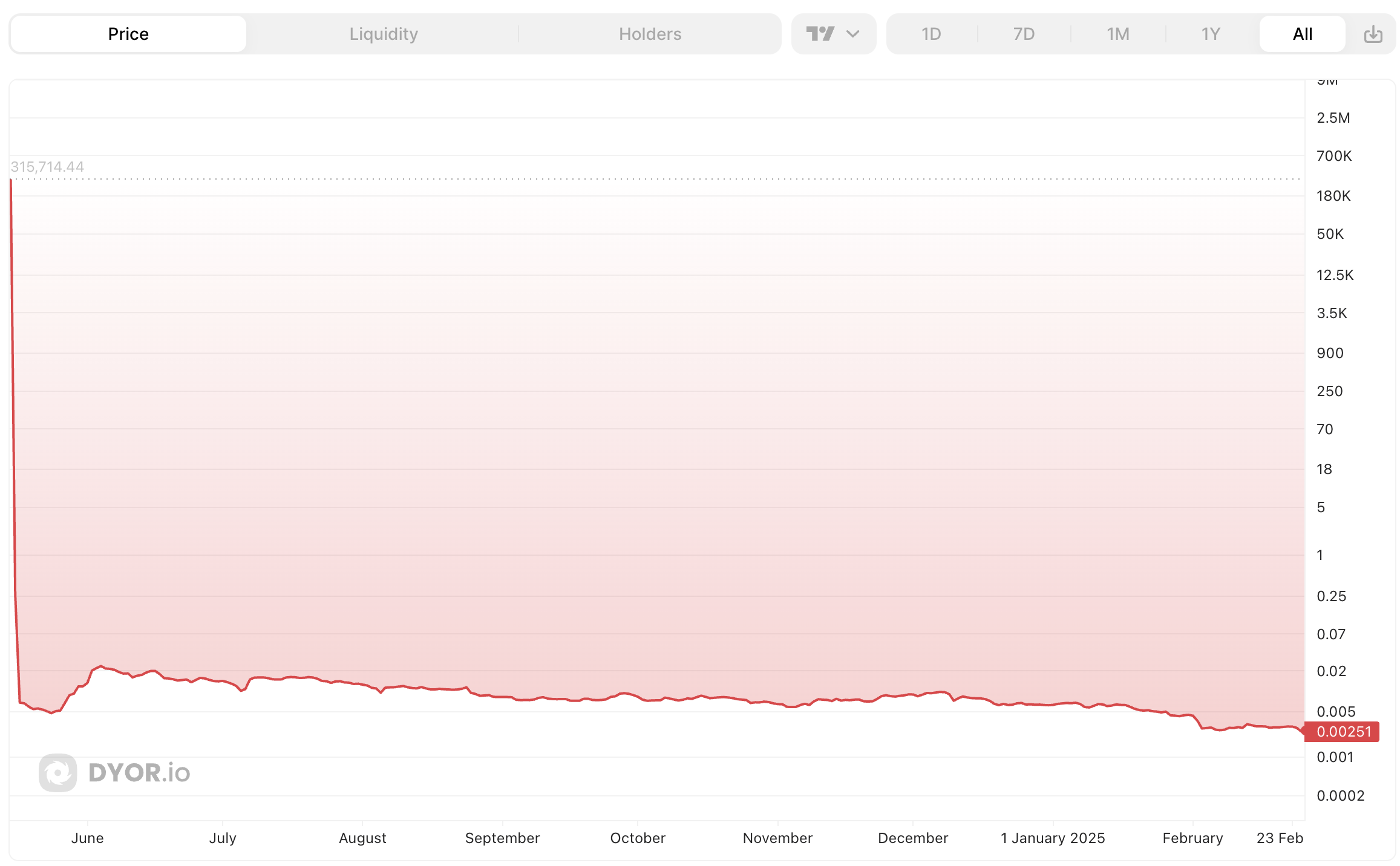Click the August axis label
The width and height of the screenshot is (1400, 866).
click(x=362, y=838)
